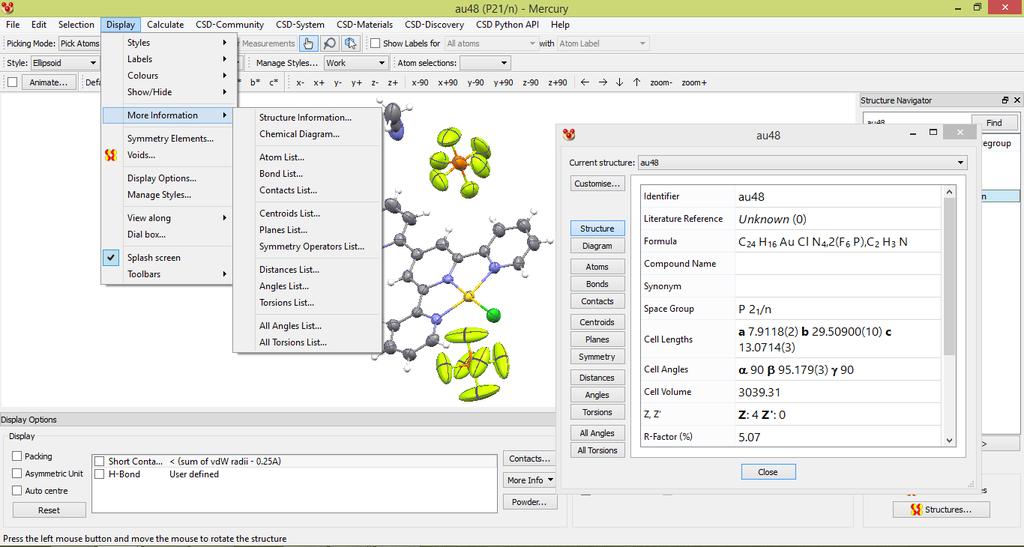Screen dimensions: 1024x547
Task: Toggle Show Labels for checkbox
Action: 376,43
